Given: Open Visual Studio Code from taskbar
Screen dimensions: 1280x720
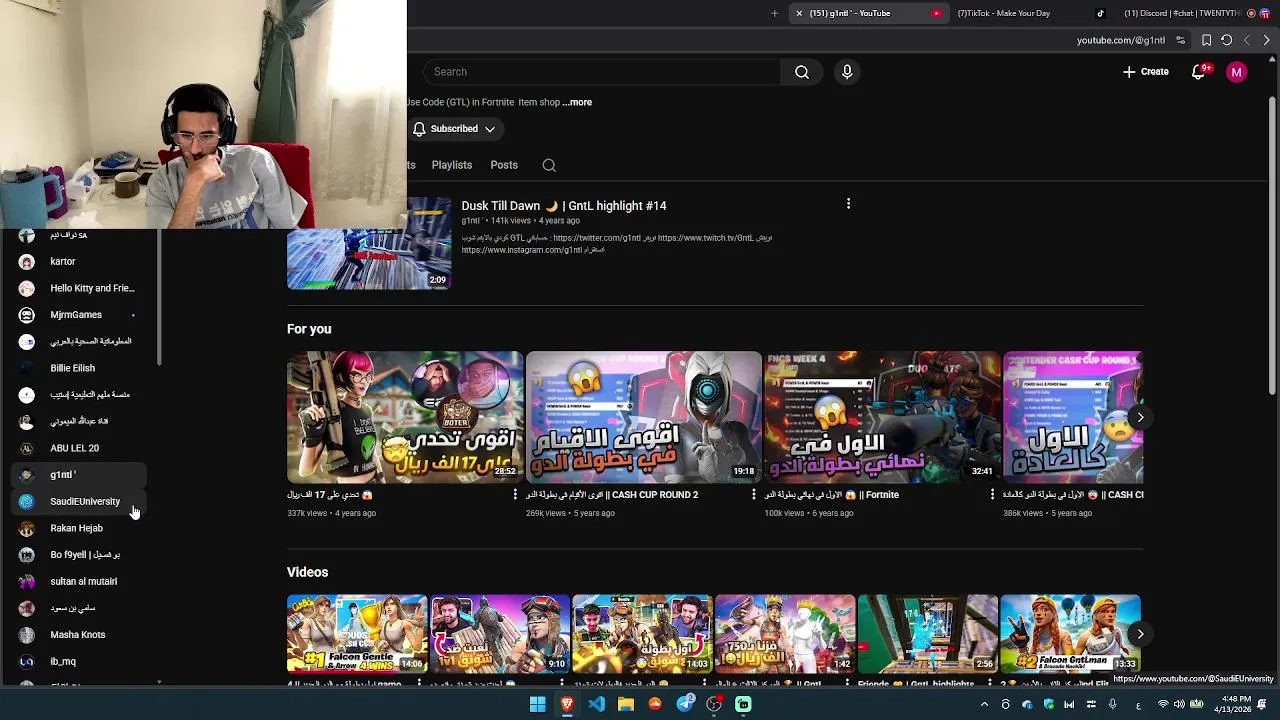Looking at the screenshot, I should coord(596,704).
